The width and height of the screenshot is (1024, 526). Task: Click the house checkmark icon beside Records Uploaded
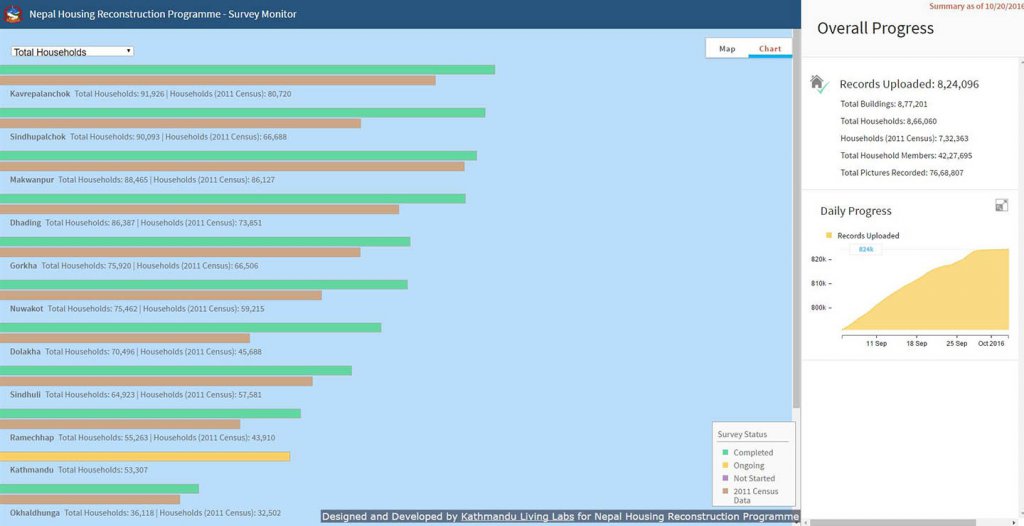click(x=819, y=84)
